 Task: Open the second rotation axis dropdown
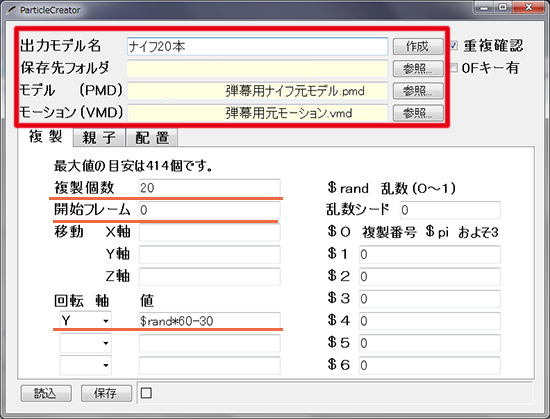click(x=86, y=343)
